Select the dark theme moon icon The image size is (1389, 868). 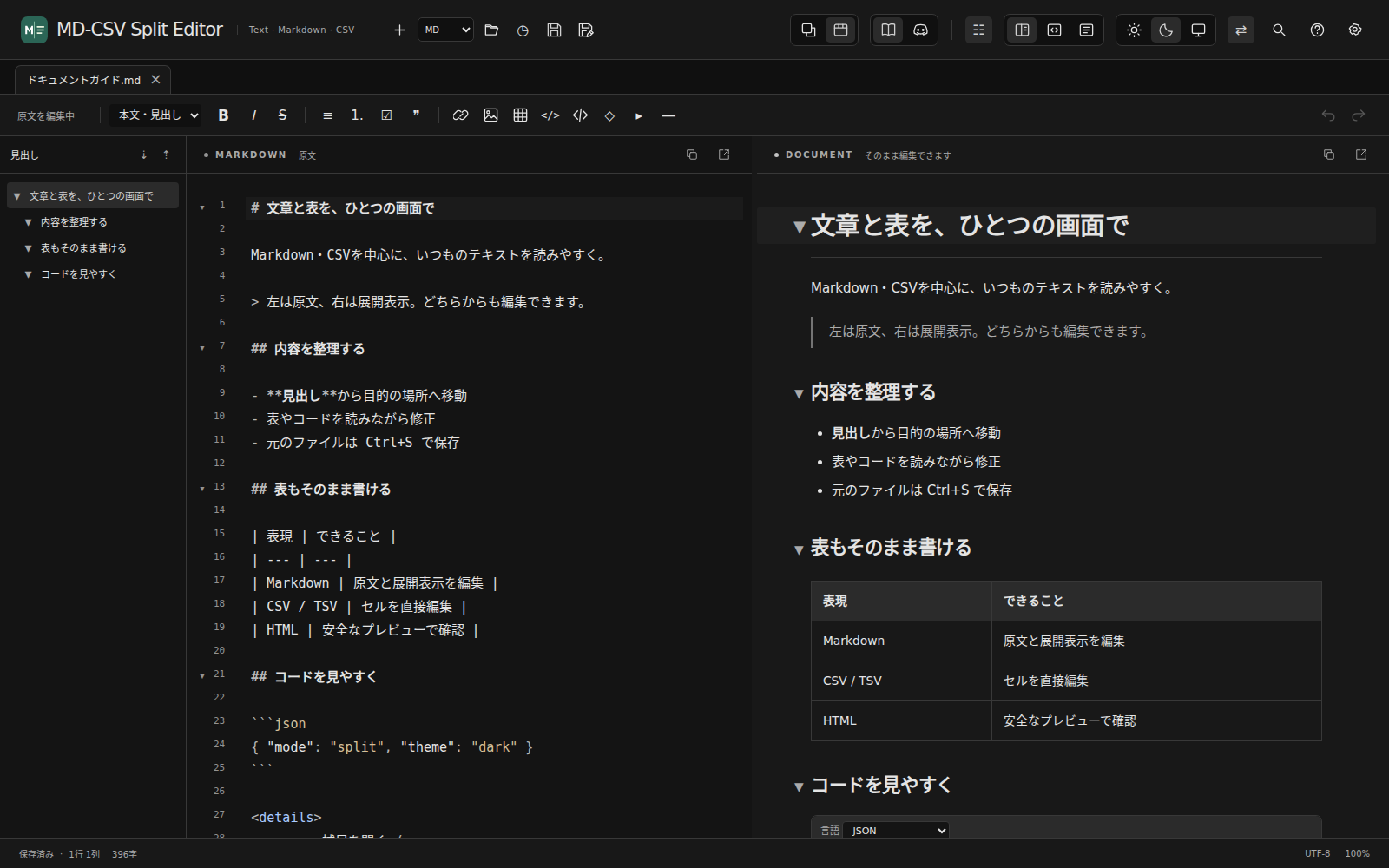[x=1166, y=30]
